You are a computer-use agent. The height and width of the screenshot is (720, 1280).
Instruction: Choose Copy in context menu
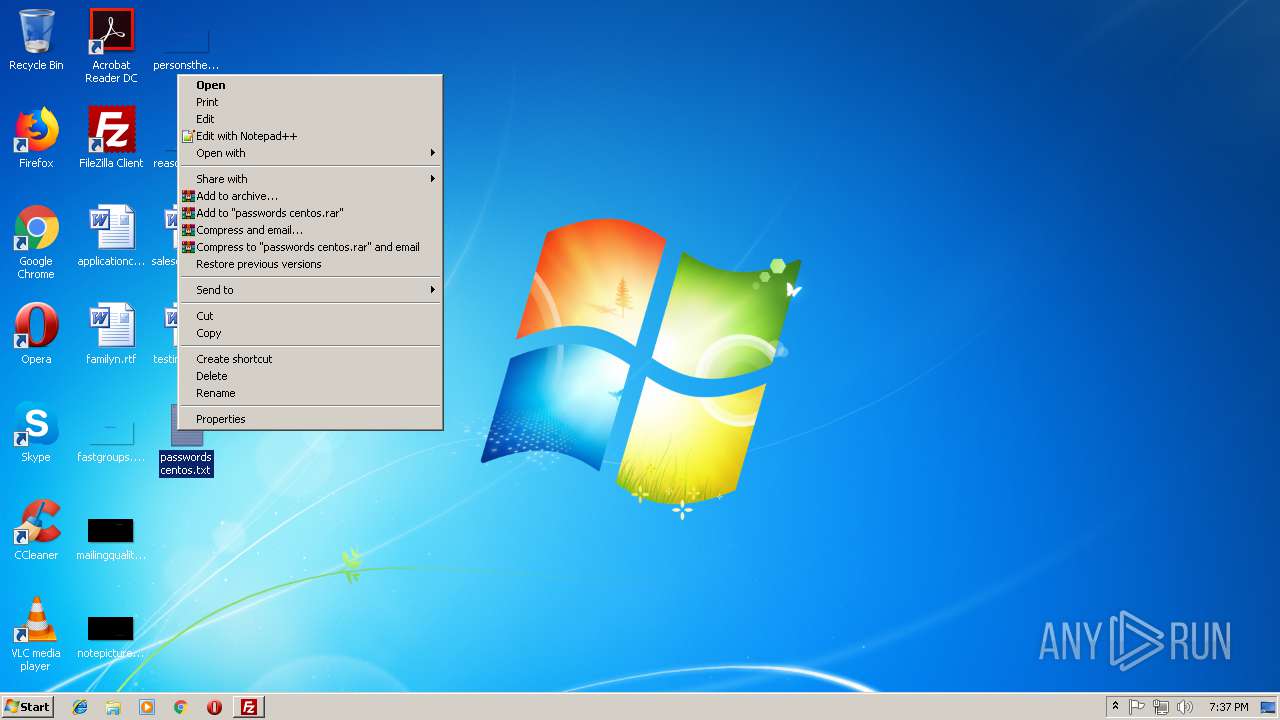point(310,333)
